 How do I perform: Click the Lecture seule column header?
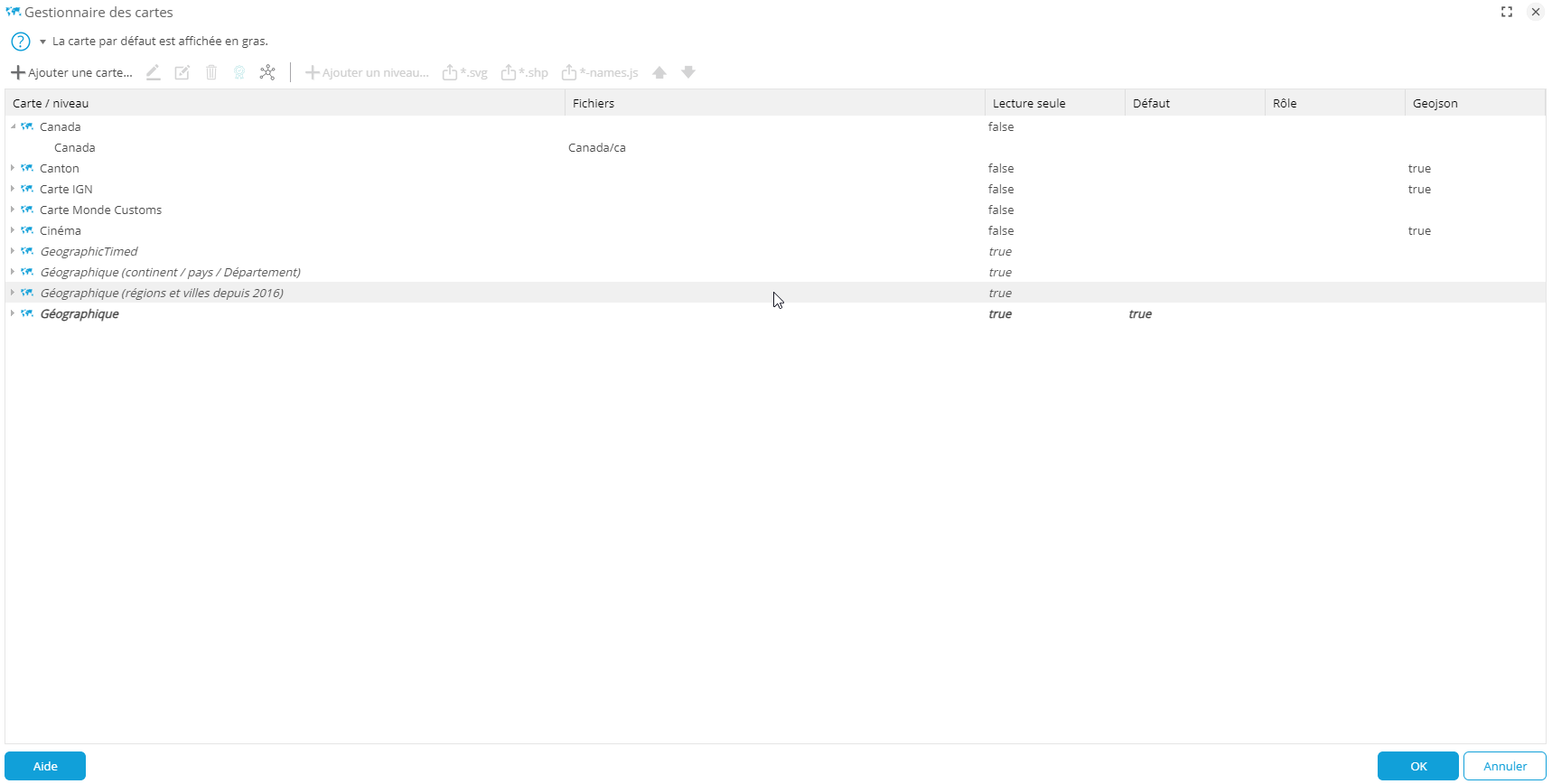coord(1029,103)
